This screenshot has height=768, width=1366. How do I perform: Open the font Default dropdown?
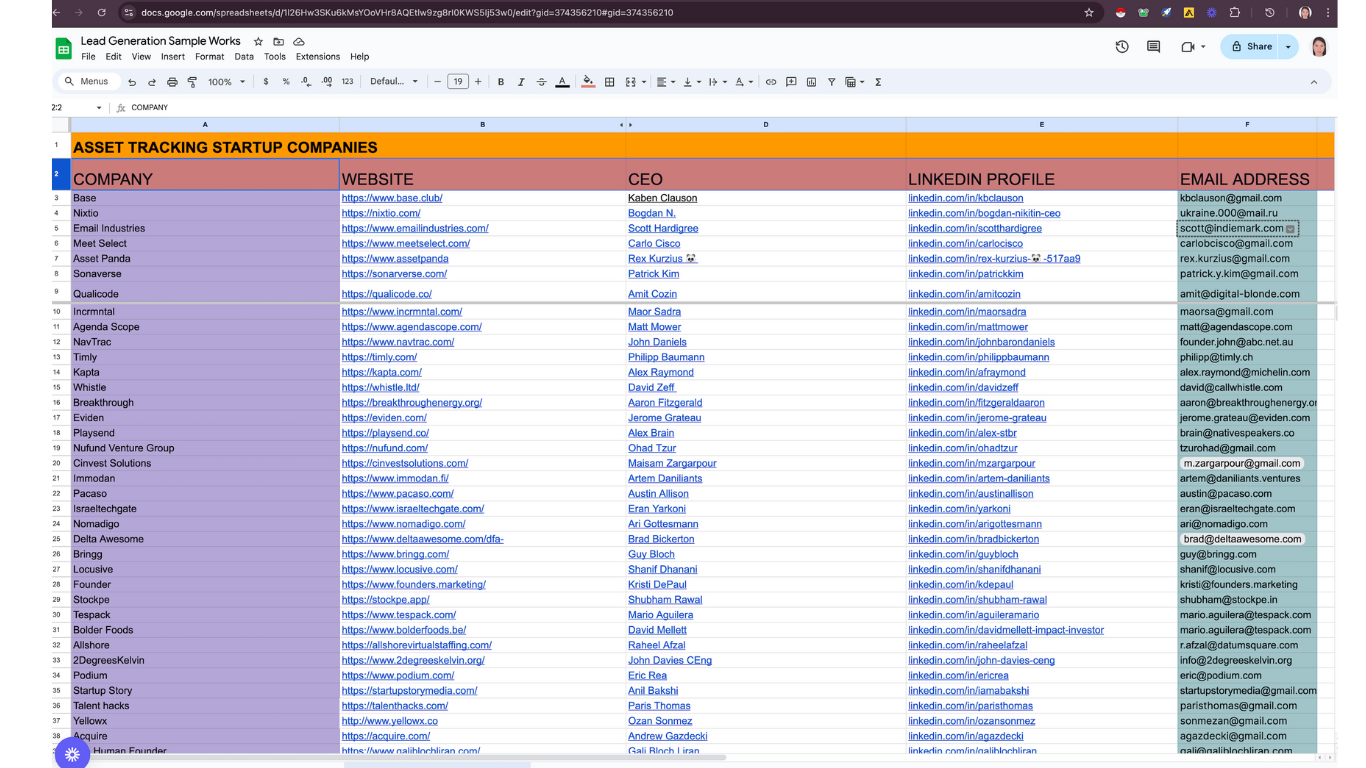(x=394, y=82)
